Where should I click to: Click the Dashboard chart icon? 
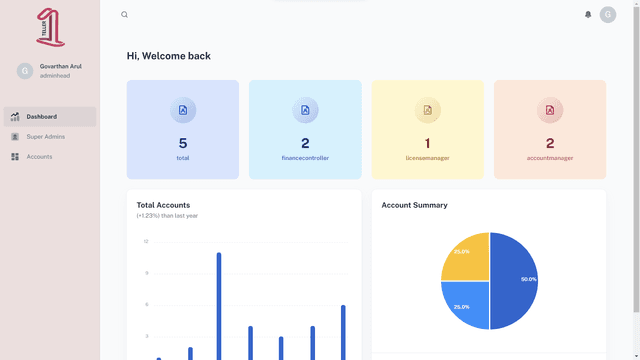15,117
